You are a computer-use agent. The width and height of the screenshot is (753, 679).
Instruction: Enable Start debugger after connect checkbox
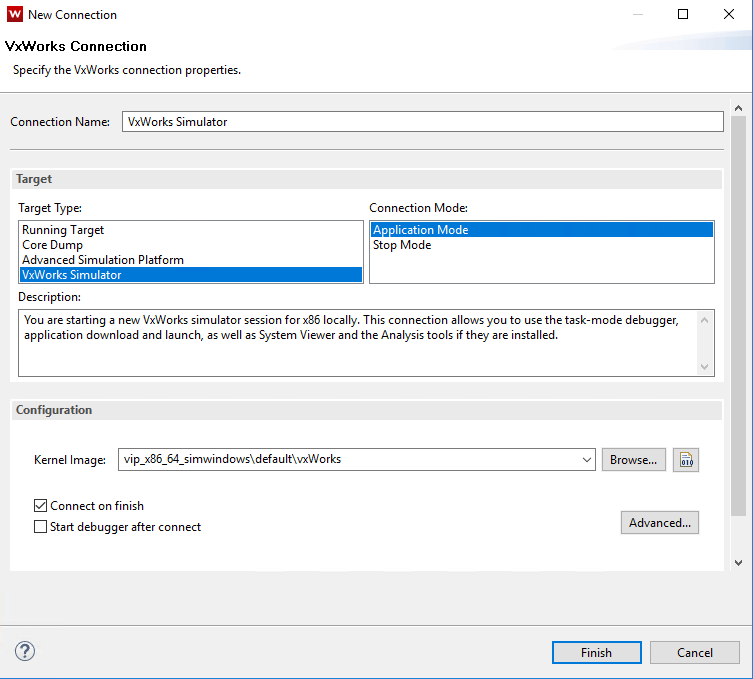coord(40,527)
